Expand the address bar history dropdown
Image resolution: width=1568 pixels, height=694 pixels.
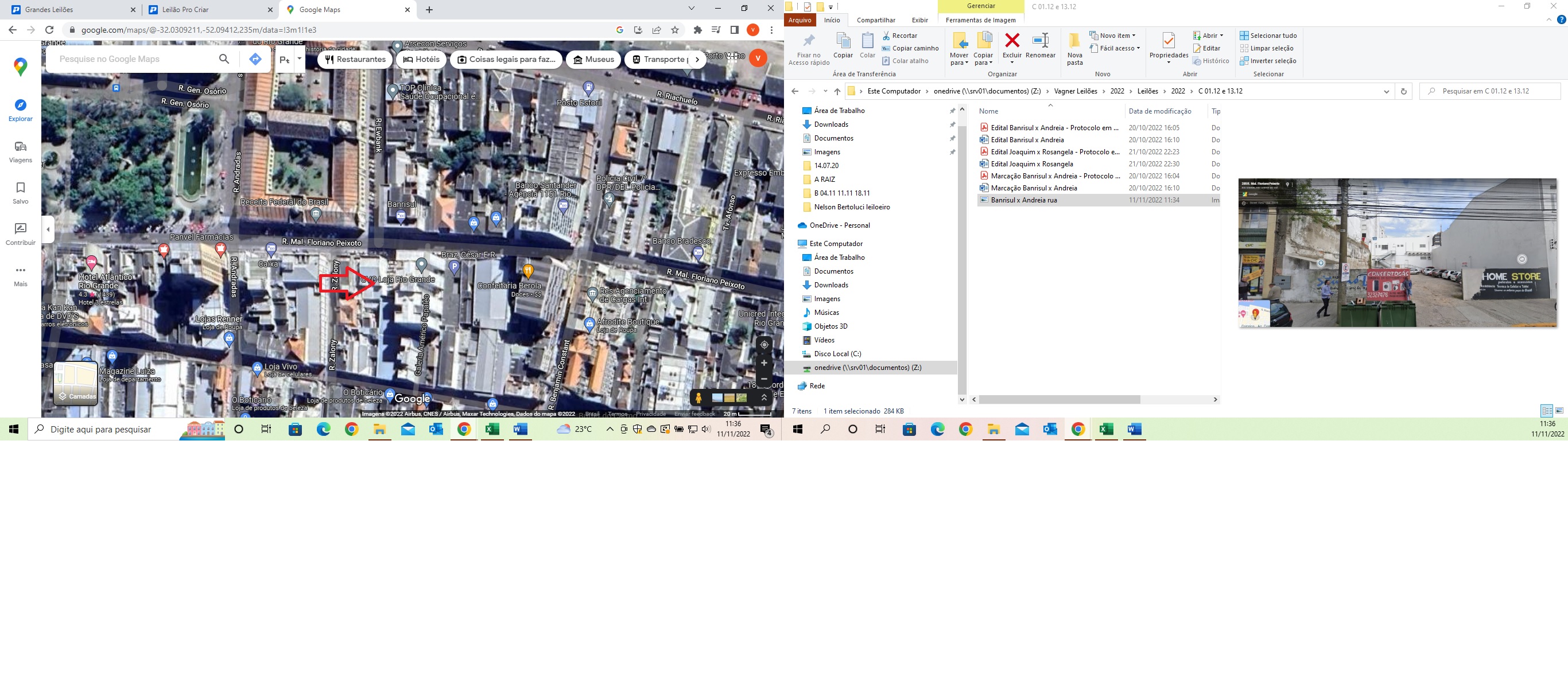click(x=1386, y=91)
